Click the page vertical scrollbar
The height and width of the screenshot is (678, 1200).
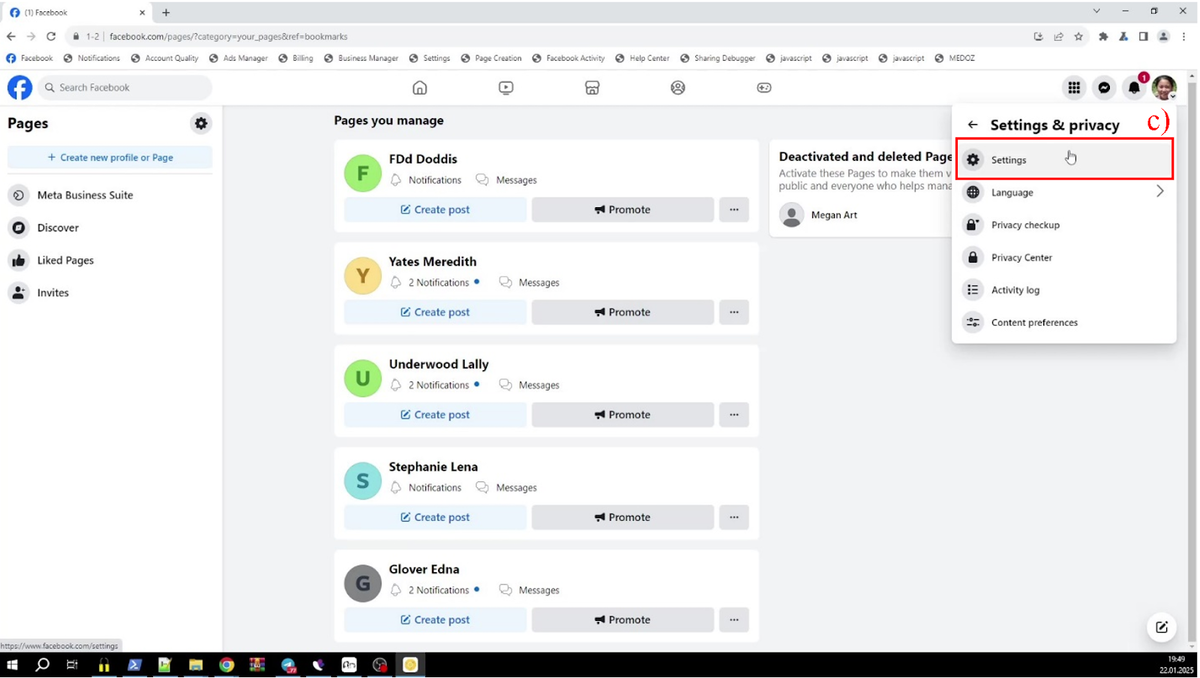[1191, 360]
